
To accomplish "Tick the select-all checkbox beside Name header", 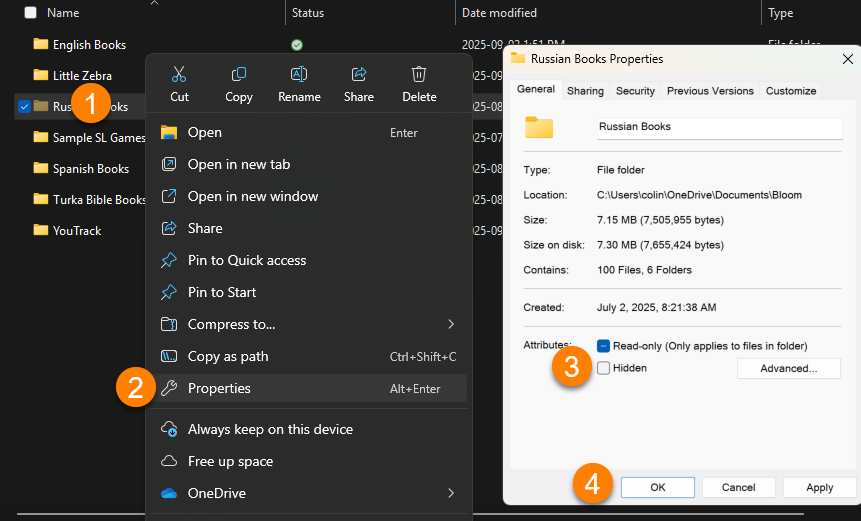I will pyautogui.click(x=30, y=13).
